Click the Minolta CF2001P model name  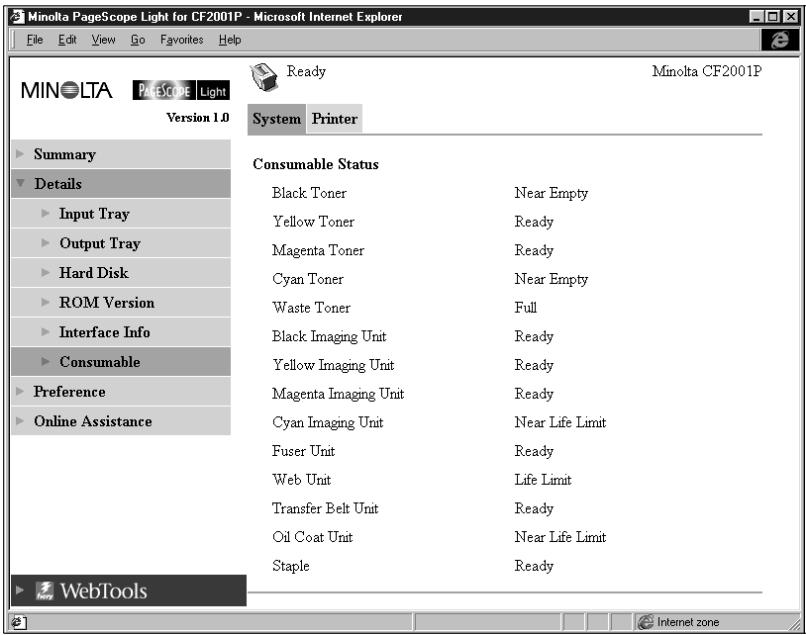coord(707,71)
